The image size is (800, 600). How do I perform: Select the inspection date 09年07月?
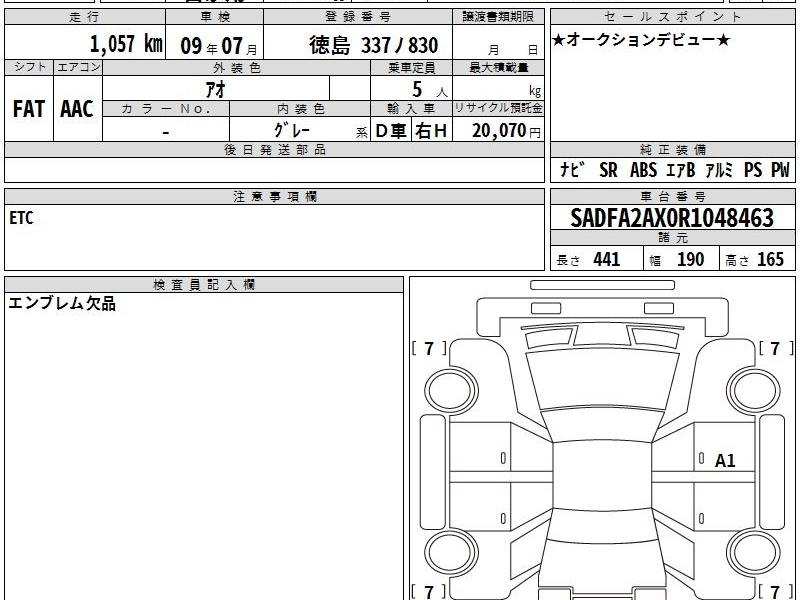point(219,46)
